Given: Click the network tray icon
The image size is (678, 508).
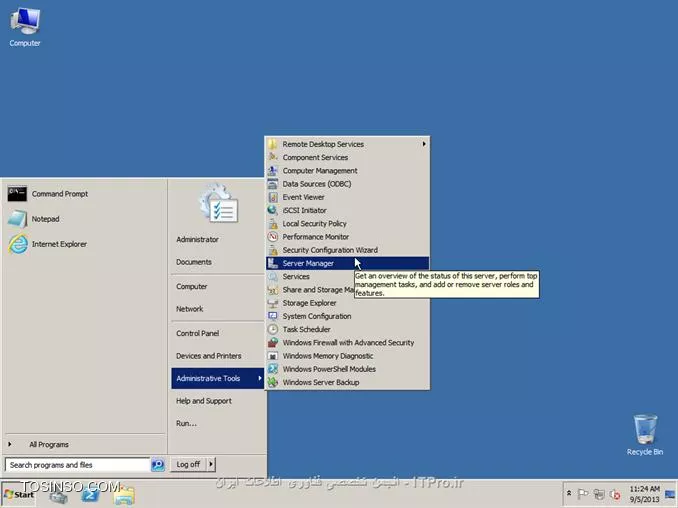Looking at the screenshot, I should pos(599,493).
